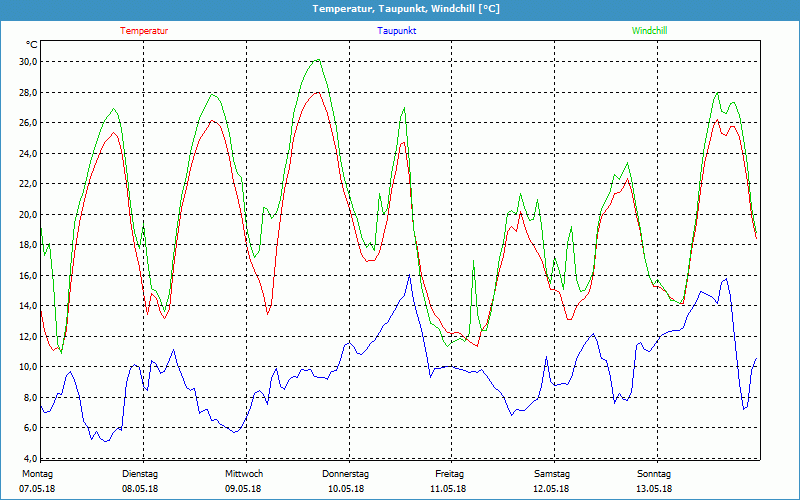Click the 10,0 y-axis value
The height and width of the screenshot is (500, 800).
pos(28,367)
